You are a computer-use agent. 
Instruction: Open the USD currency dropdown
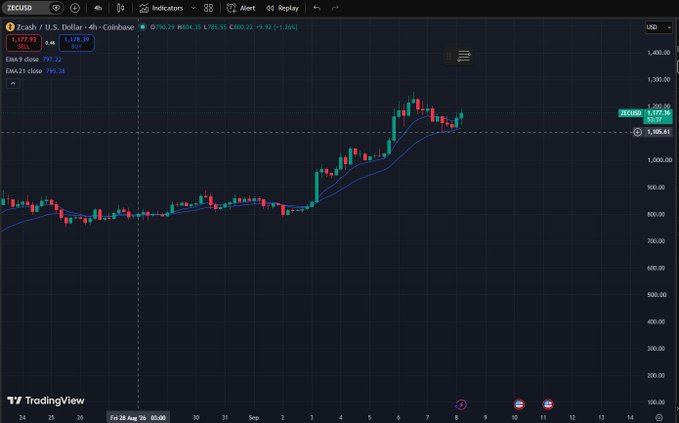tap(658, 27)
